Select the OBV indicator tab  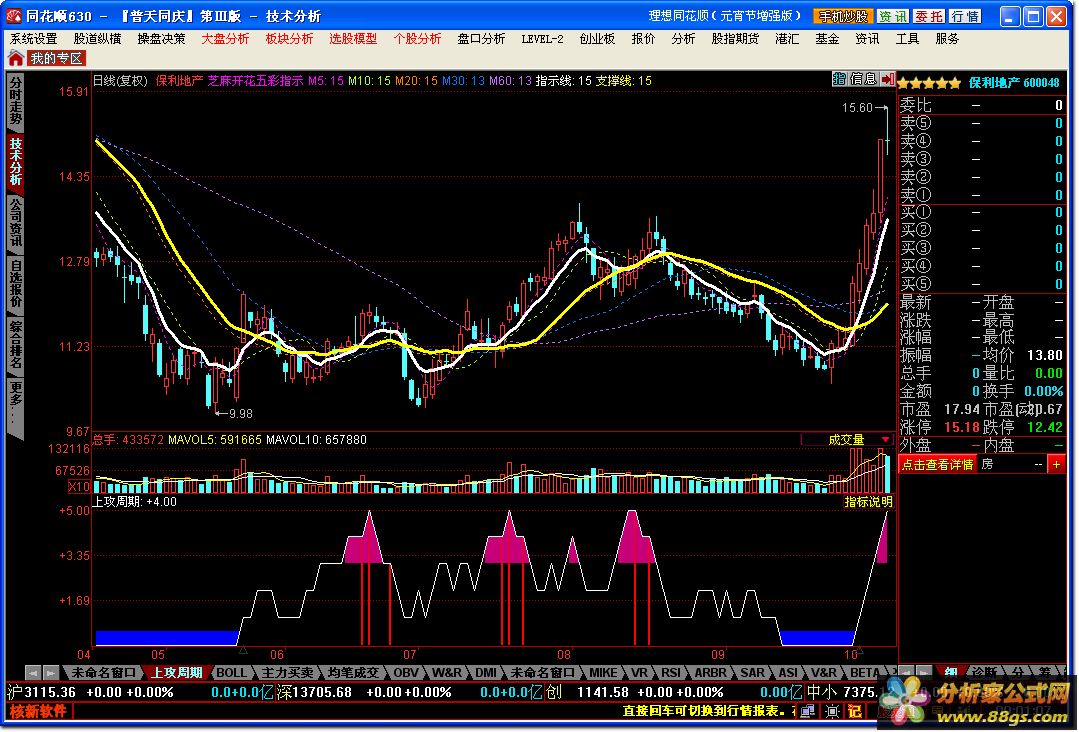pos(406,673)
